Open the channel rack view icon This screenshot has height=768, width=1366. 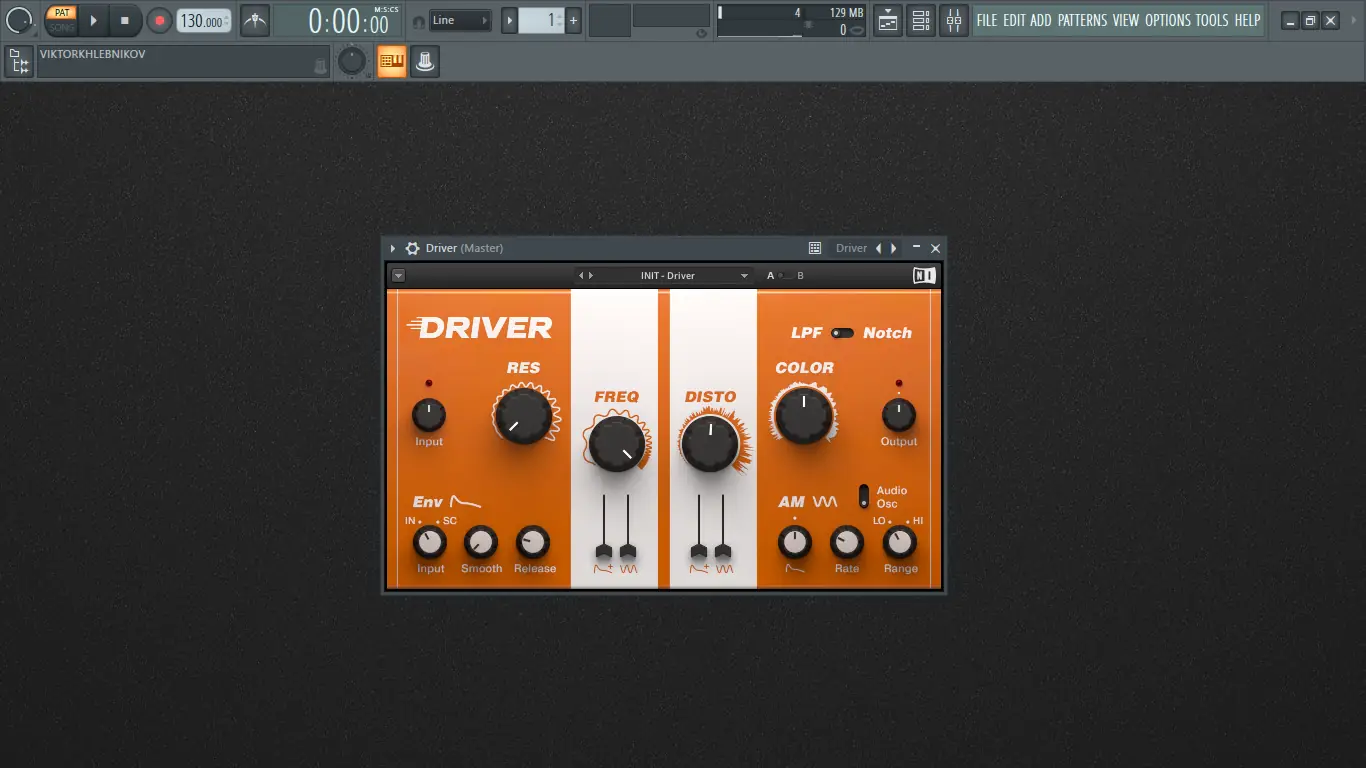pyautogui.click(x=921, y=20)
